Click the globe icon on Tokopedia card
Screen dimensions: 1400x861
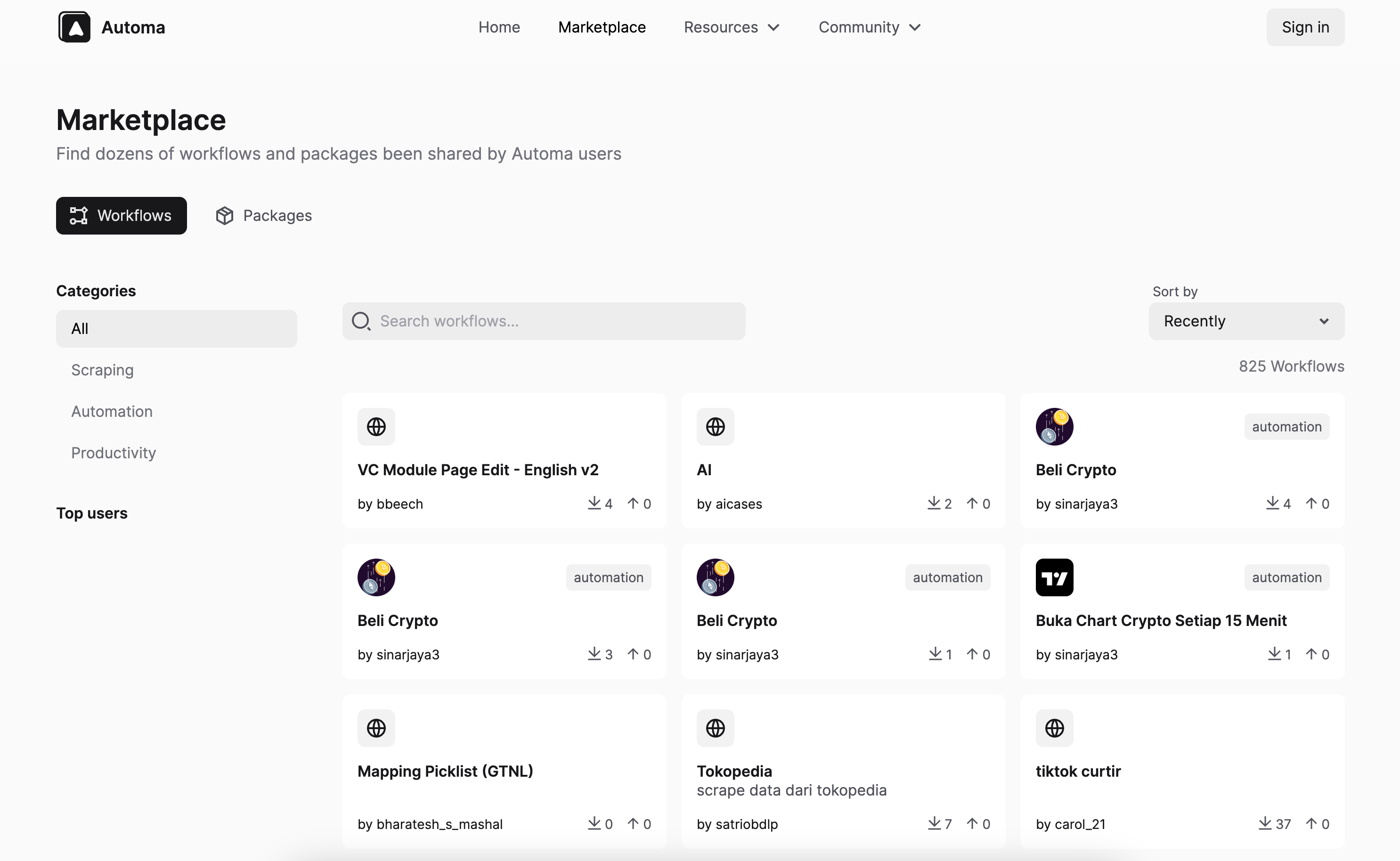(x=715, y=728)
